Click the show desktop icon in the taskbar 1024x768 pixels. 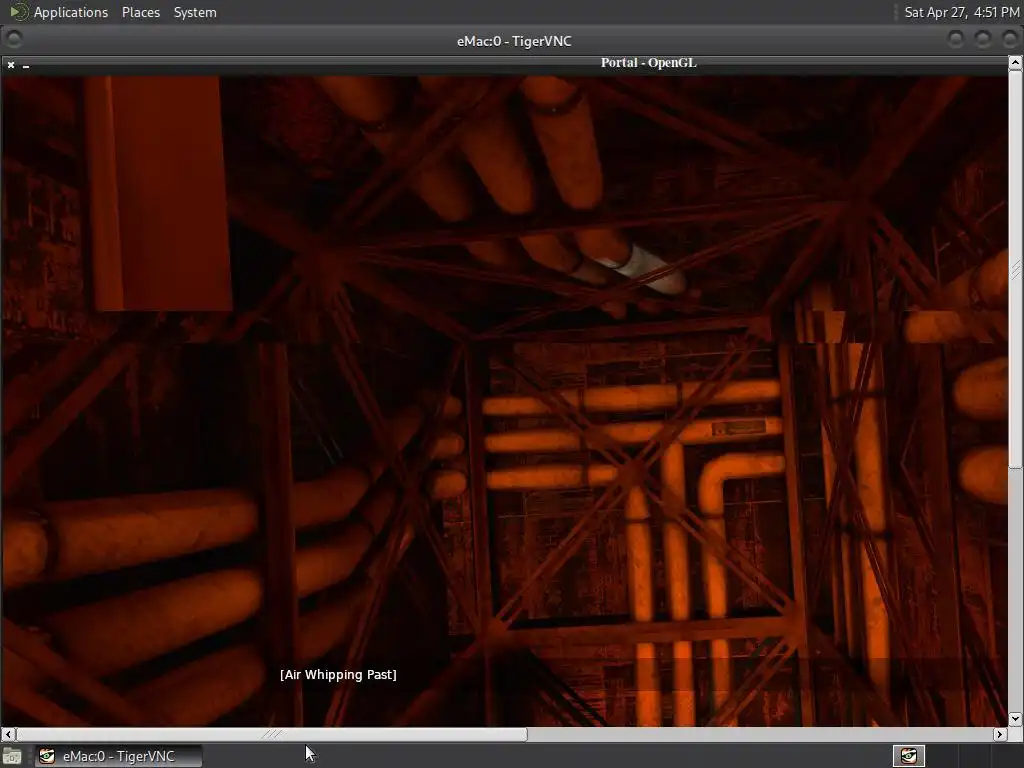pos(12,756)
